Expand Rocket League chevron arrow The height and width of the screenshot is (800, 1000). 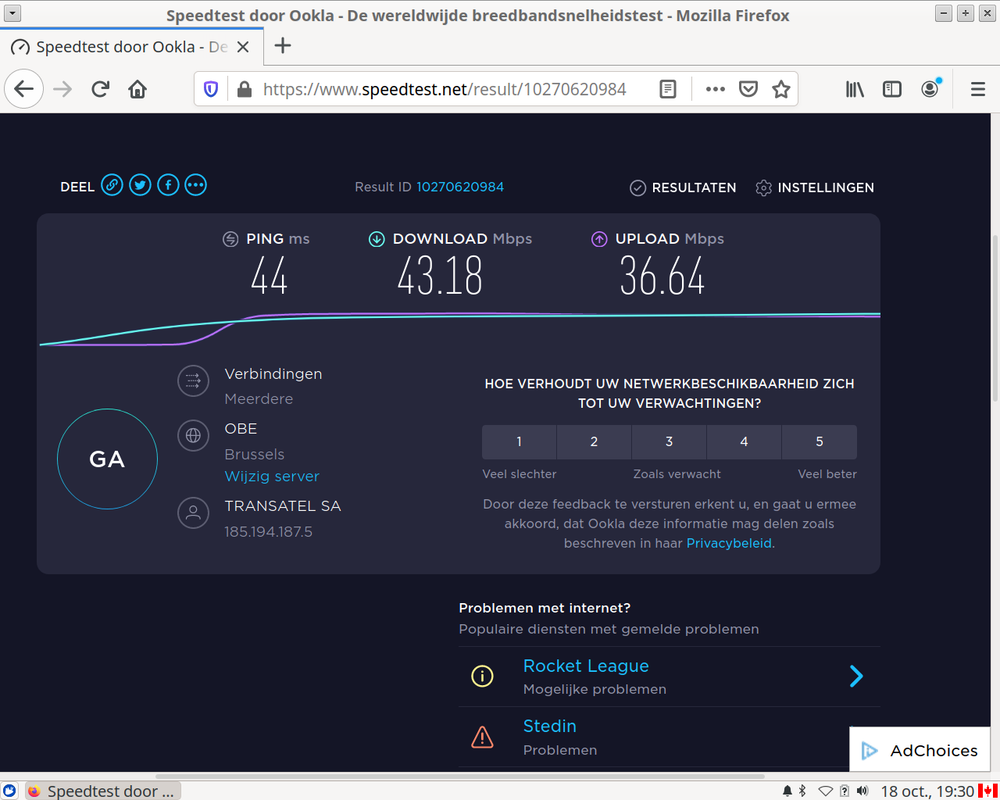[x=857, y=676]
